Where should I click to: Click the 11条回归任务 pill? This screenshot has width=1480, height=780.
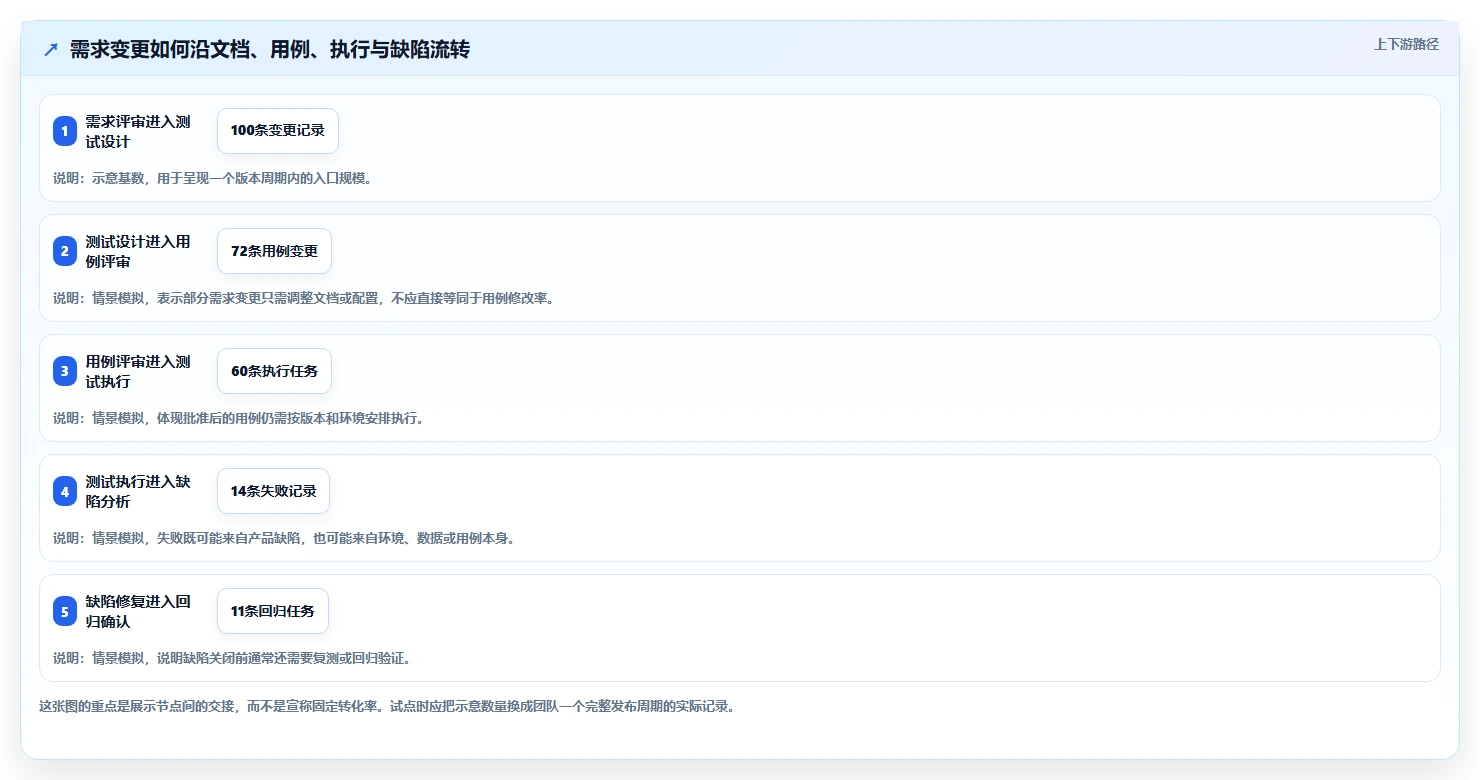click(x=273, y=611)
